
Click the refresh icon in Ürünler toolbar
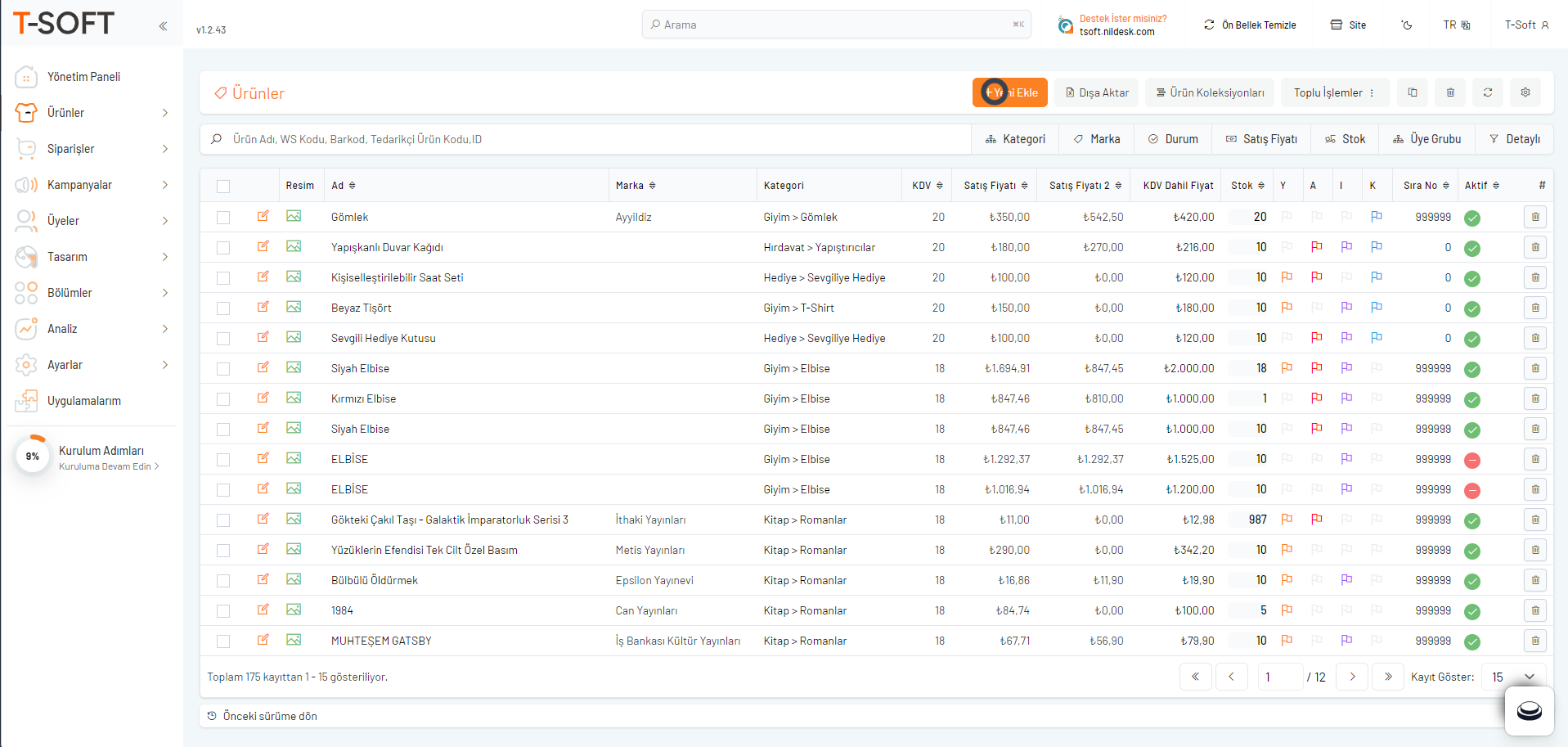(1487, 92)
